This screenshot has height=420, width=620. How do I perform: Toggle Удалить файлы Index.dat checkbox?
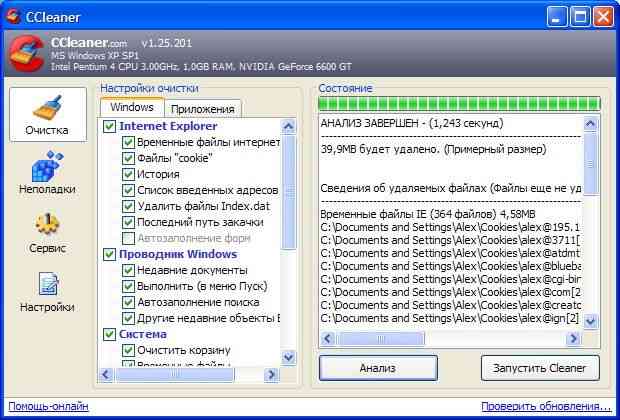[128, 206]
